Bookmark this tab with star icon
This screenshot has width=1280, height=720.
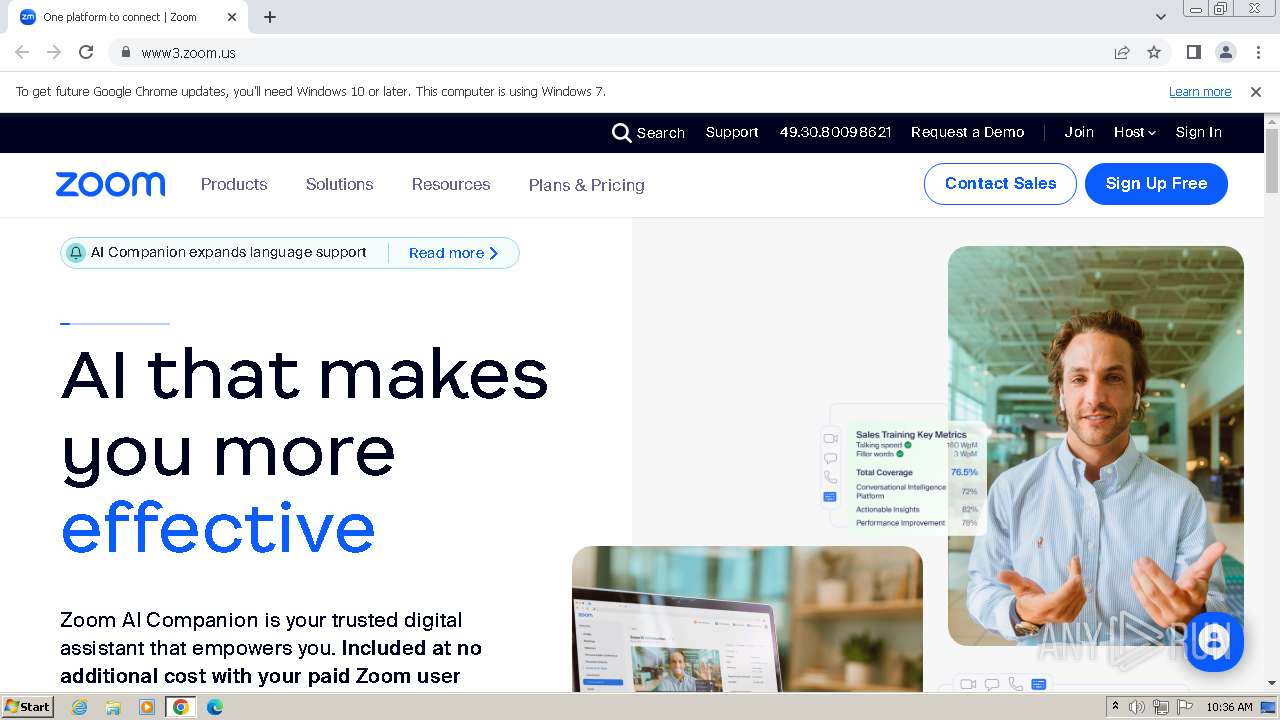coord(1154,52)
